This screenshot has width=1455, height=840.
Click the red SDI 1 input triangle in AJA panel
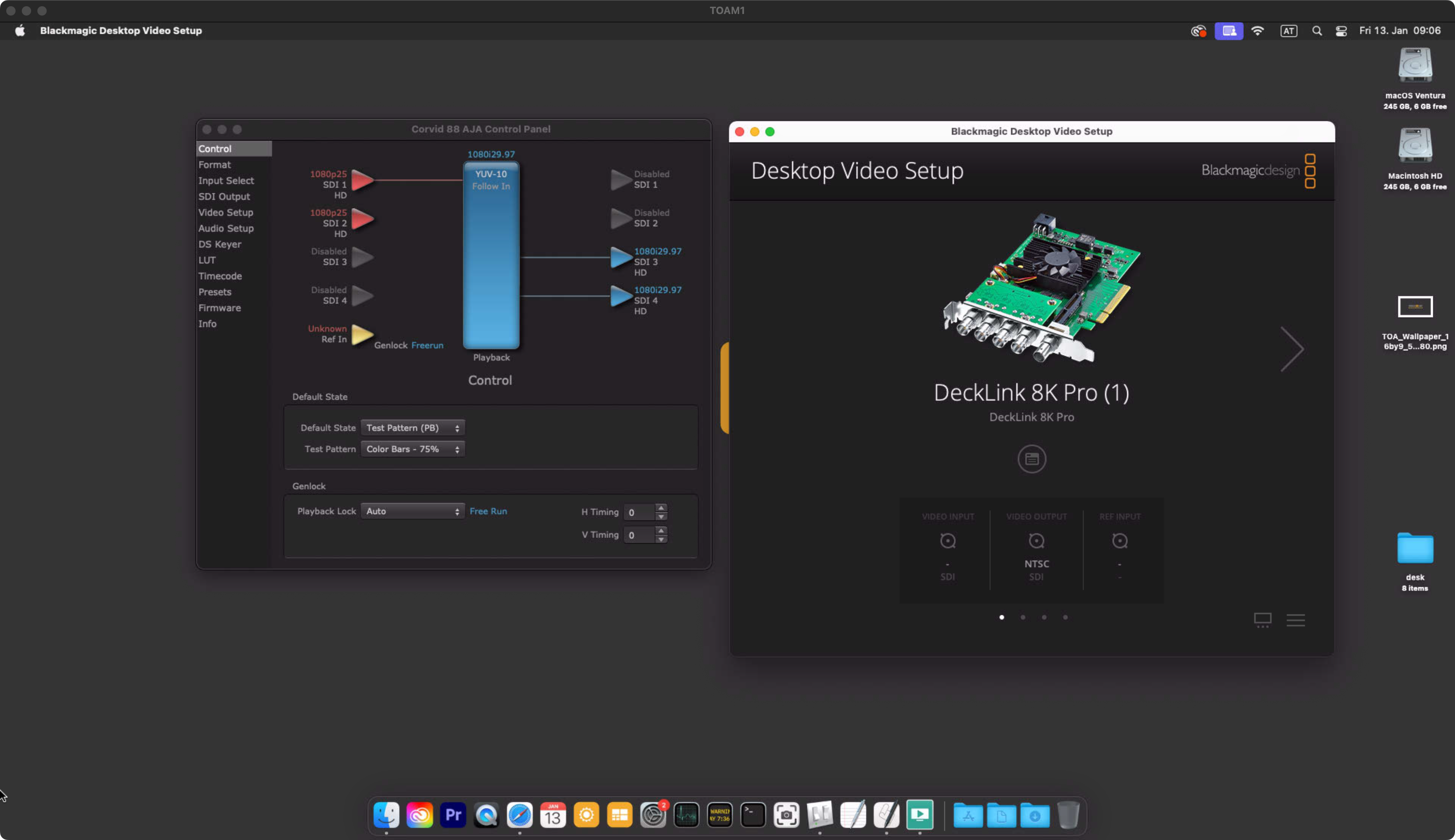tap(362, 180)
